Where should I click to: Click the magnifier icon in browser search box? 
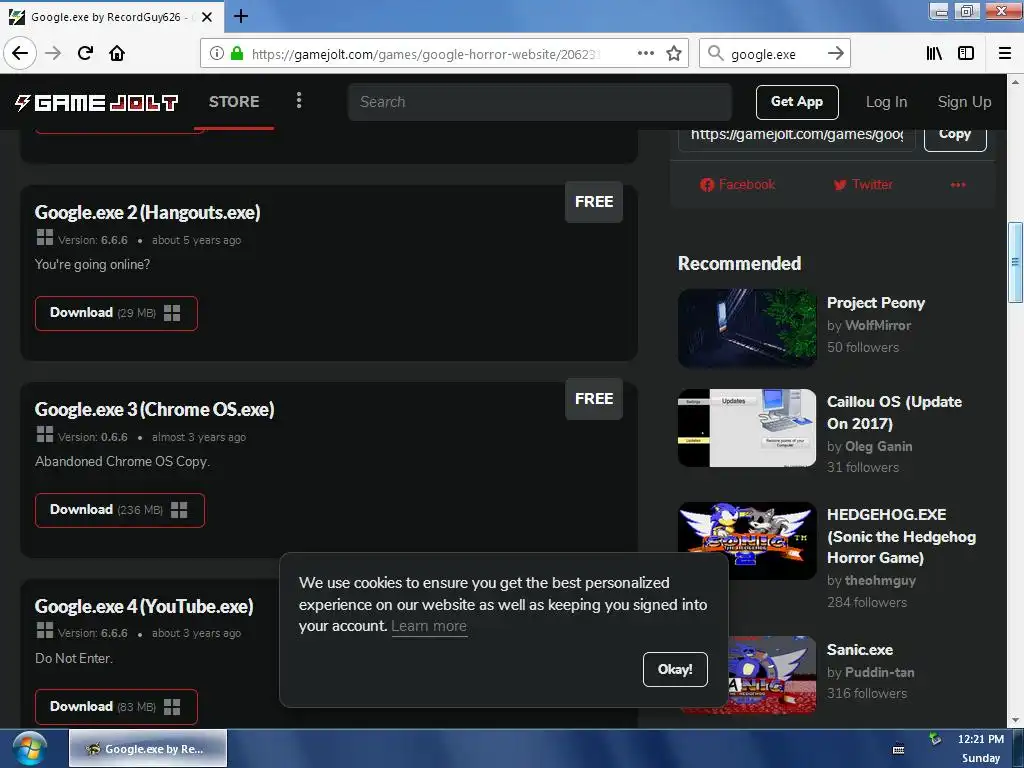point(715,54)
